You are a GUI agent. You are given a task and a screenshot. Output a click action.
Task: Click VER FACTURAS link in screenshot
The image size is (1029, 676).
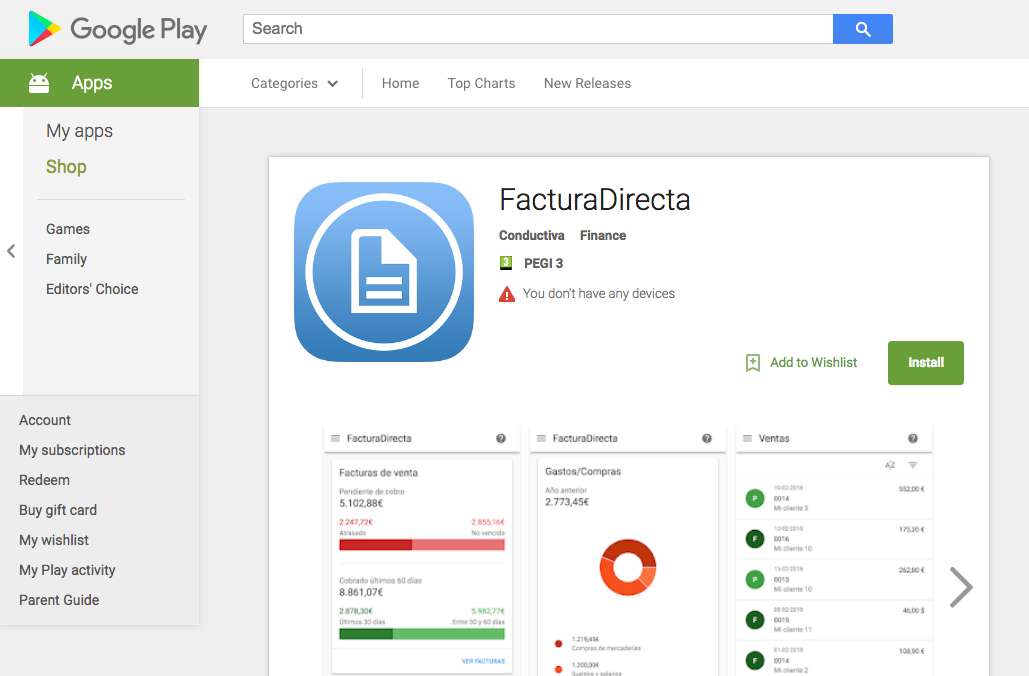[483, 661]
